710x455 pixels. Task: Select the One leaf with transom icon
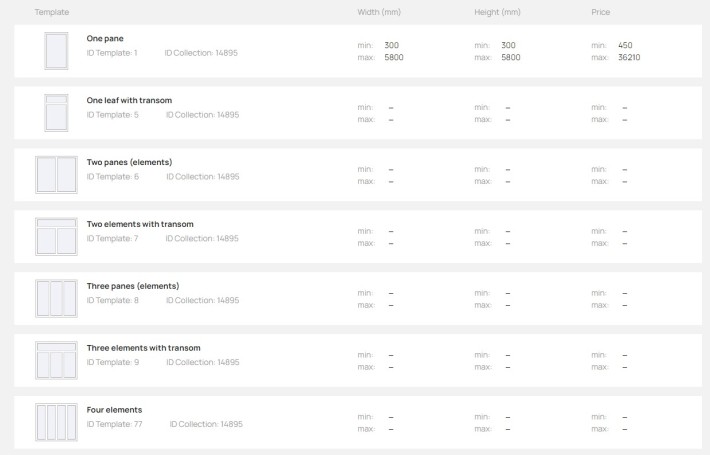[56, 113]
